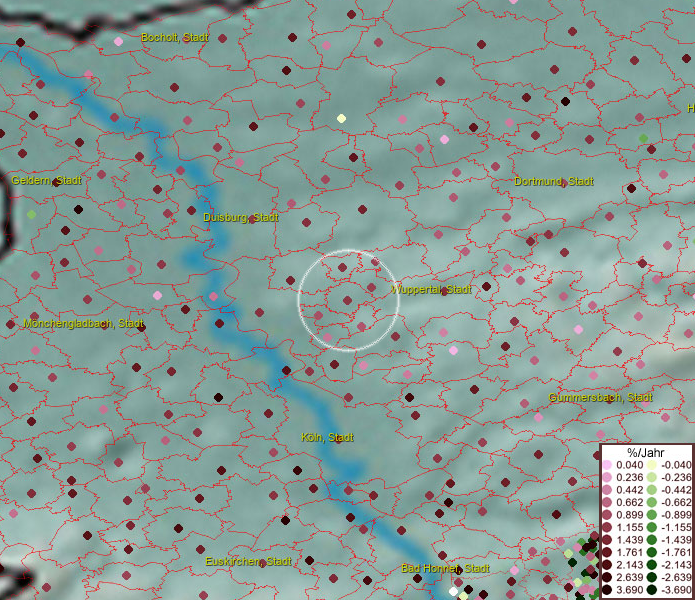Select the -1.761 legend value

[676, 552]
